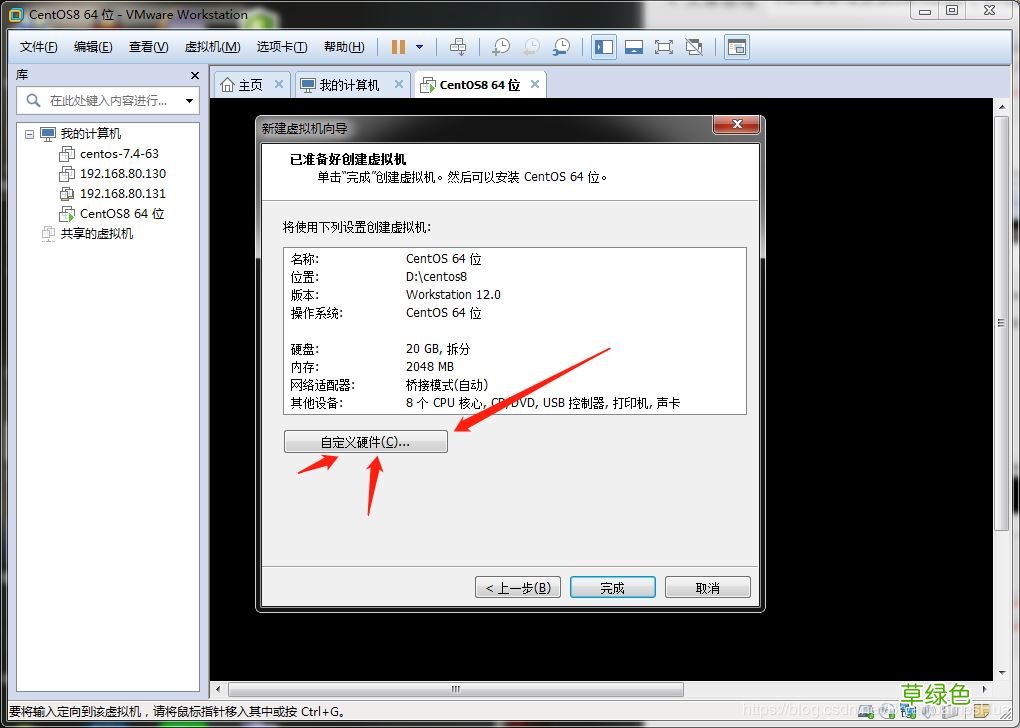The image size is (1020, 728).
Task: Select 共享的虚拟机 in the library
Action: [96, 234]
